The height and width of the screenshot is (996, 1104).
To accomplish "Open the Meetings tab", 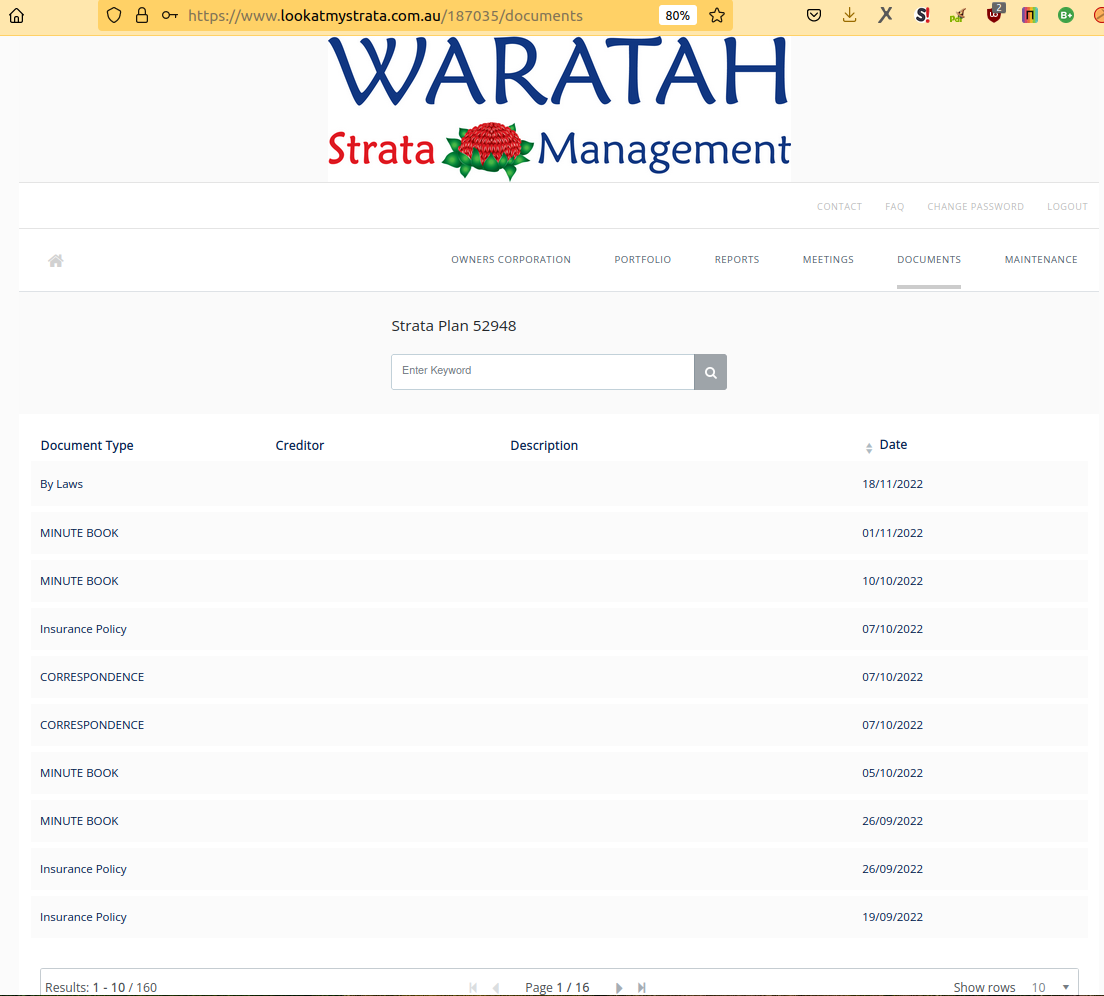I will click(x=828, y=260).
